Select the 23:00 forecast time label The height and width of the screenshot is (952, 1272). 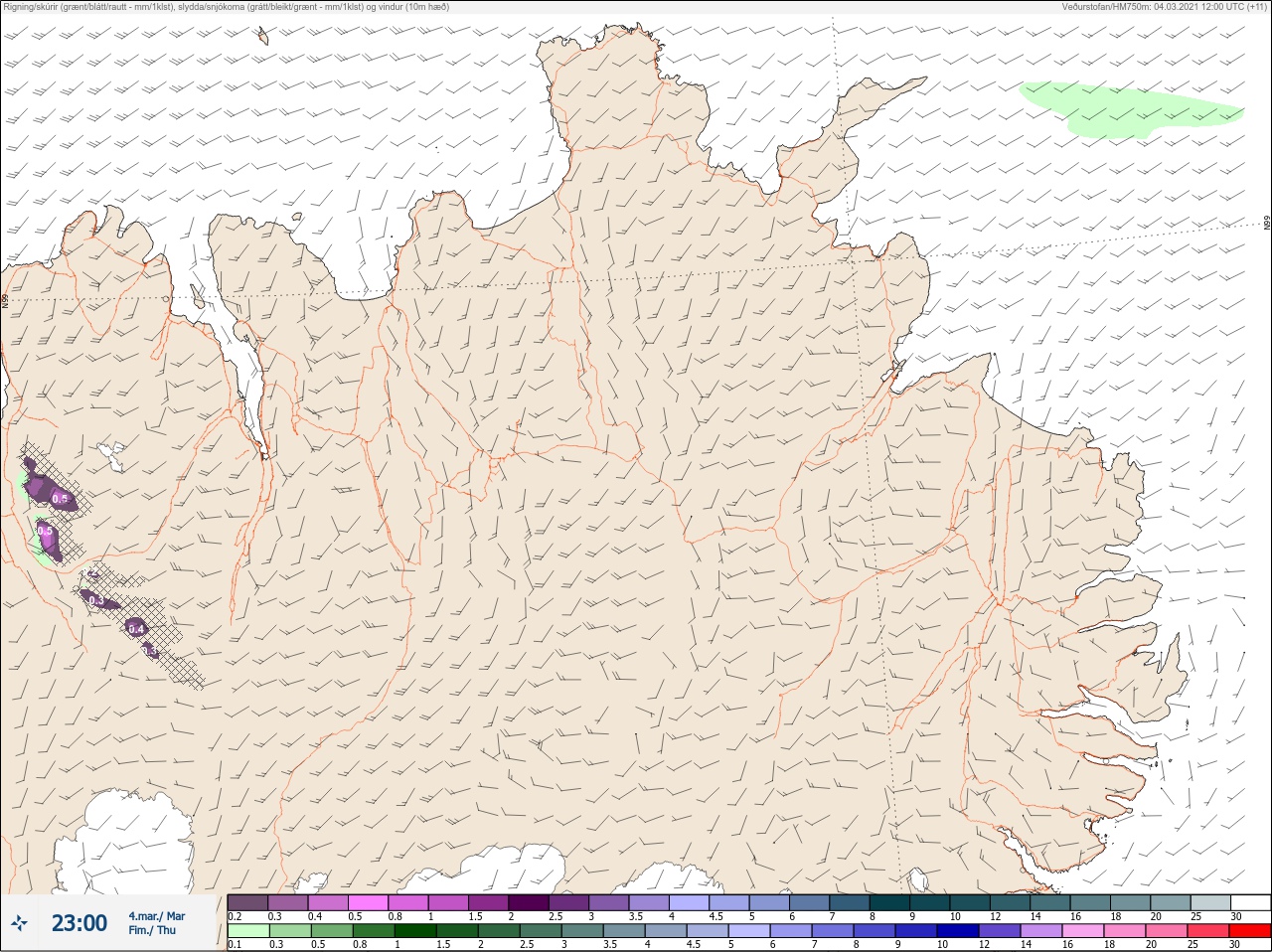(x=79, y=923)
